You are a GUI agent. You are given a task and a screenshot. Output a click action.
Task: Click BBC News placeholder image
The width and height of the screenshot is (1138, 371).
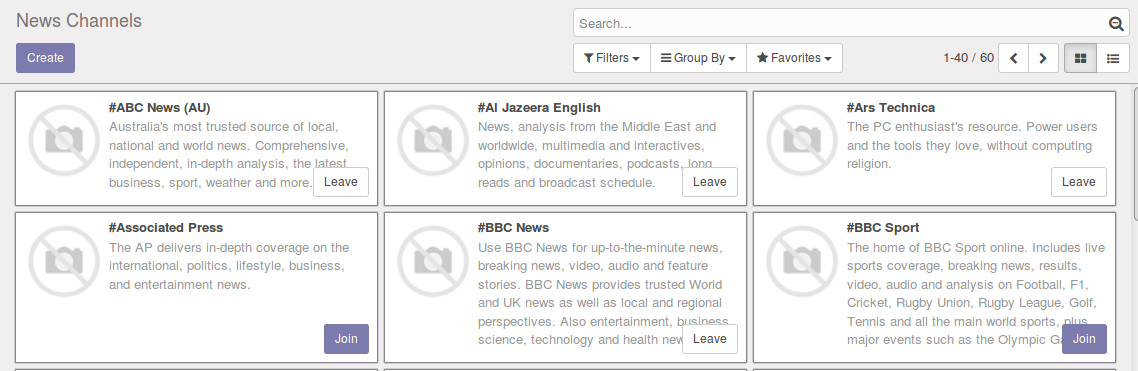(x=433, y=261)
